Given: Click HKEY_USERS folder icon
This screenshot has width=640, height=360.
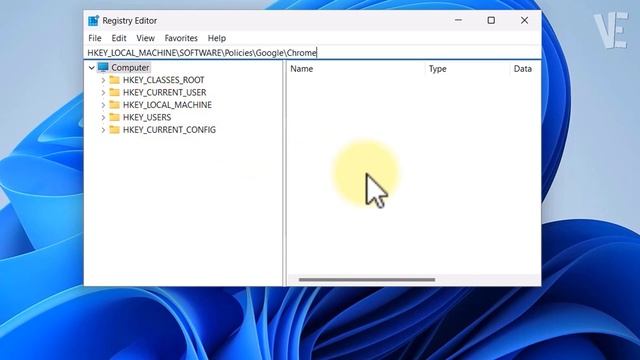Looking at the screenshot, I should pos(115,117).
